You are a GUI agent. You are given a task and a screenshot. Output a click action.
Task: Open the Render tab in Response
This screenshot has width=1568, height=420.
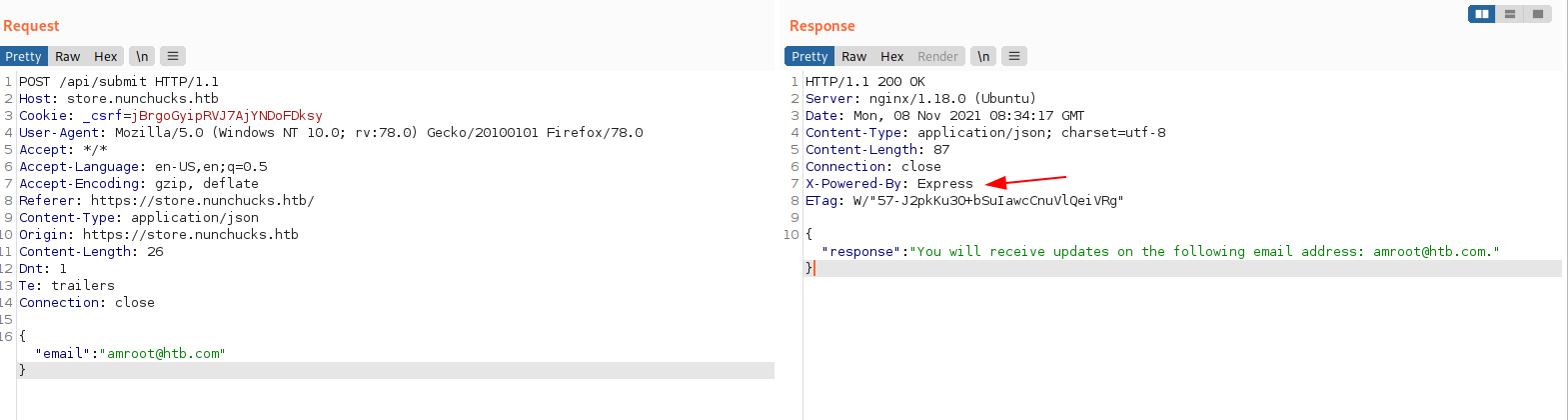tap(937, 56)
